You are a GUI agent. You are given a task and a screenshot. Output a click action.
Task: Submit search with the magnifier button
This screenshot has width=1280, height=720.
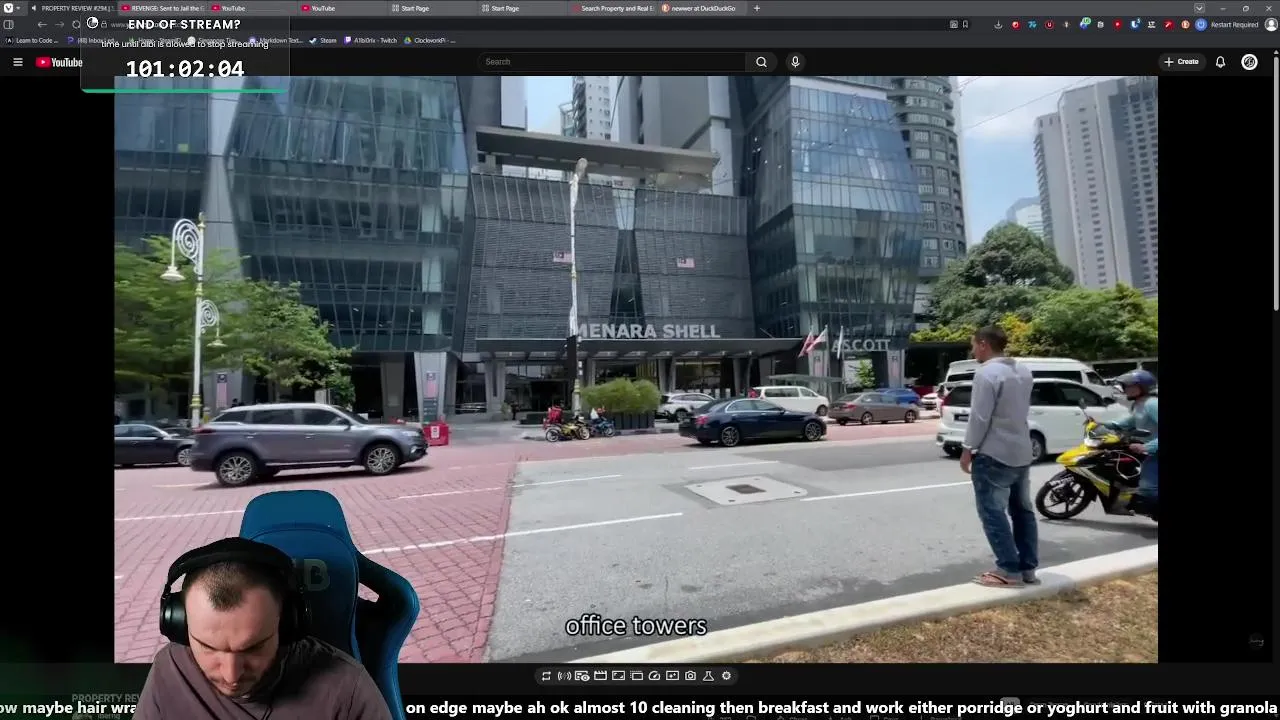click(x=761, y=62)
